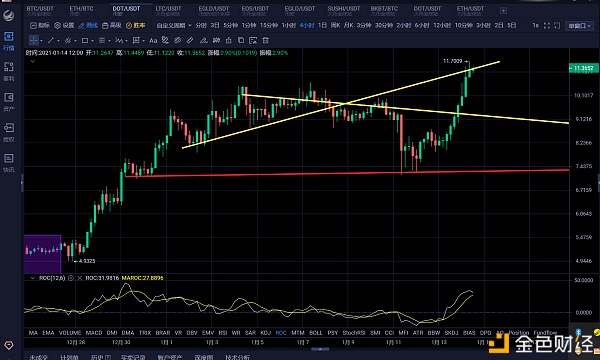Select the rectangle shape tool
600x360 pixels.
85,40
